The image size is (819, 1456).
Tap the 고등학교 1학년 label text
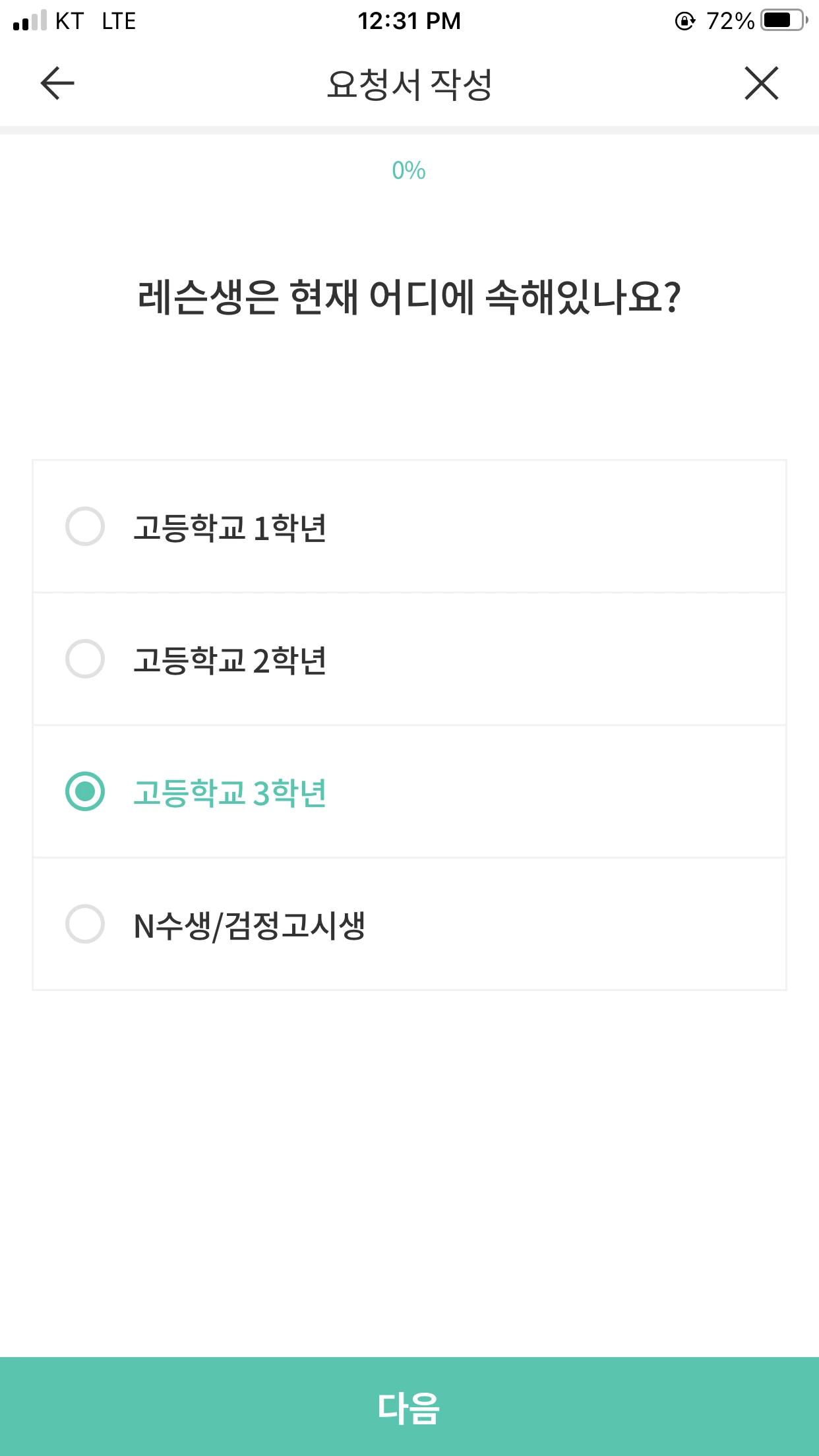pos(229,528)
